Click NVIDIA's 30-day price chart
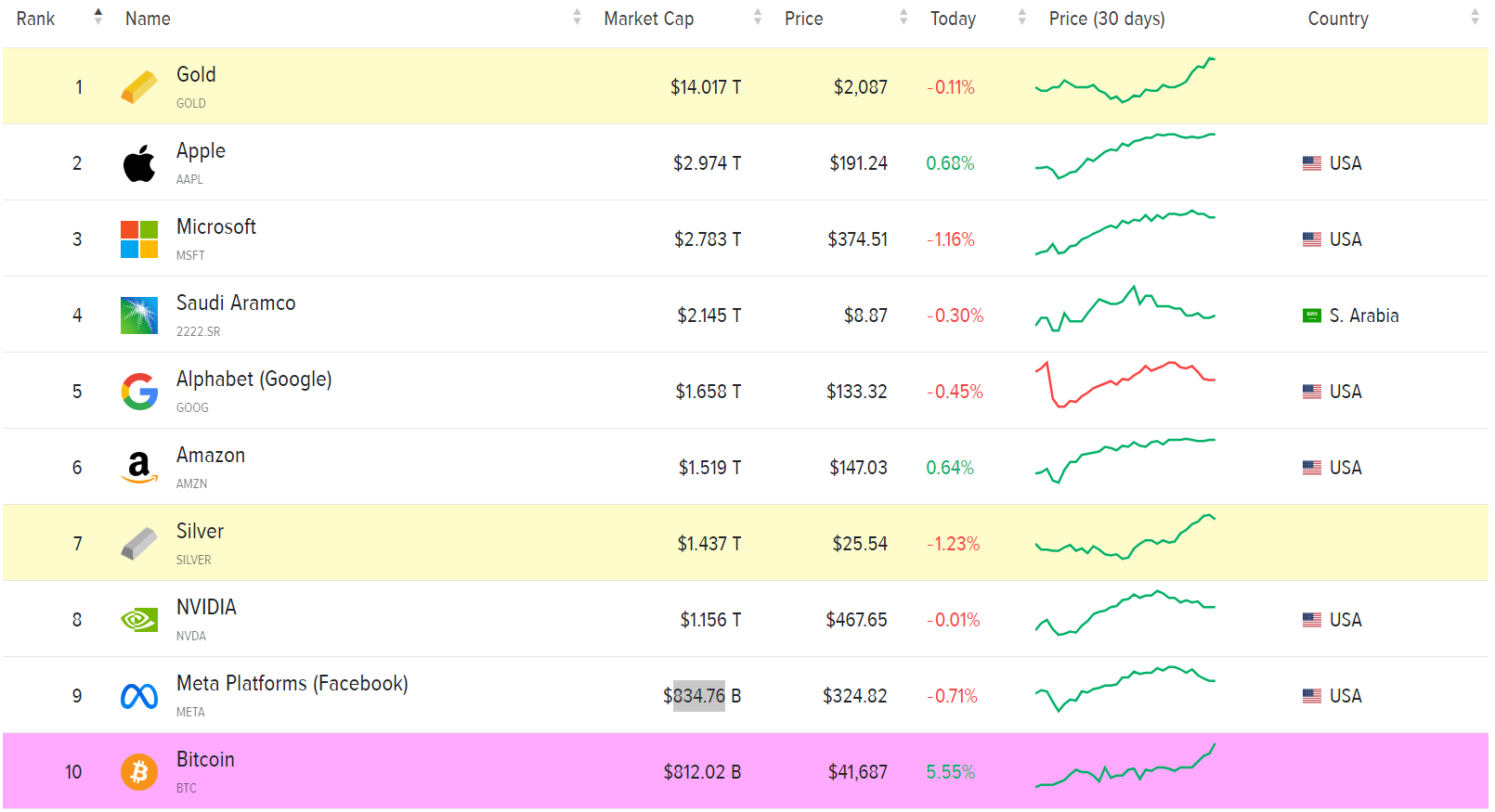The height and width of the screenshot is (812, 1495). tap(1125, 612)
